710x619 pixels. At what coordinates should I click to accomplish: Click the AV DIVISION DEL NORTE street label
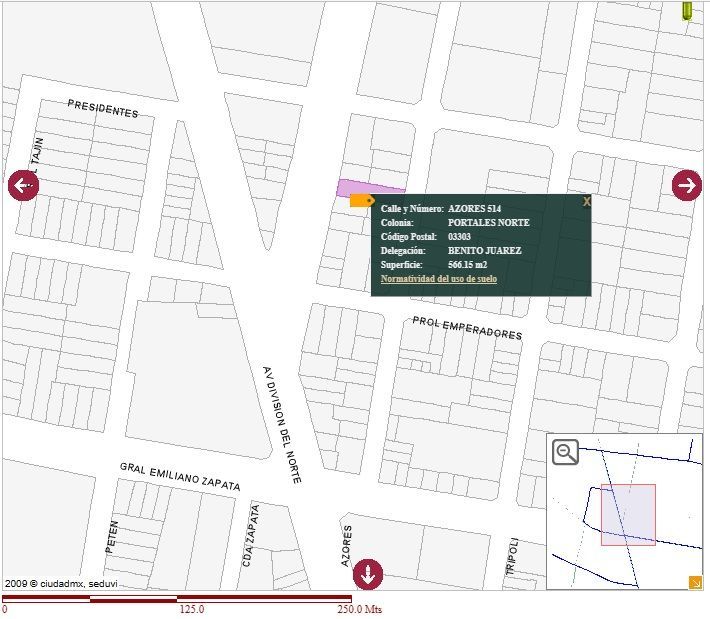(x=282, y=425)
